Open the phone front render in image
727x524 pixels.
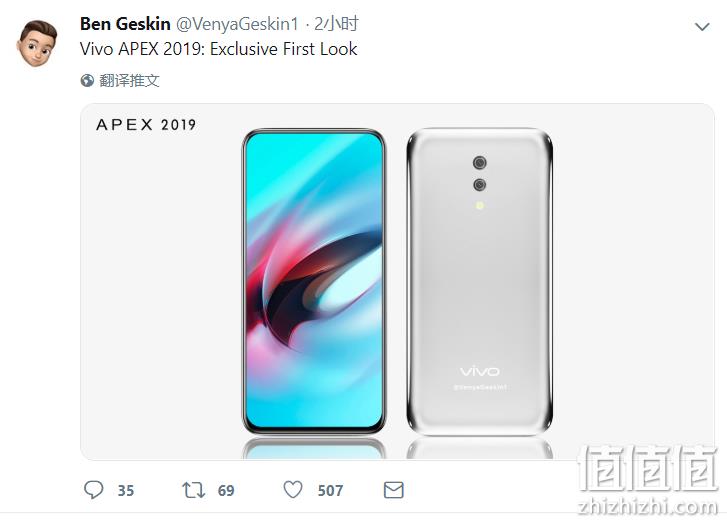(314, 281)
